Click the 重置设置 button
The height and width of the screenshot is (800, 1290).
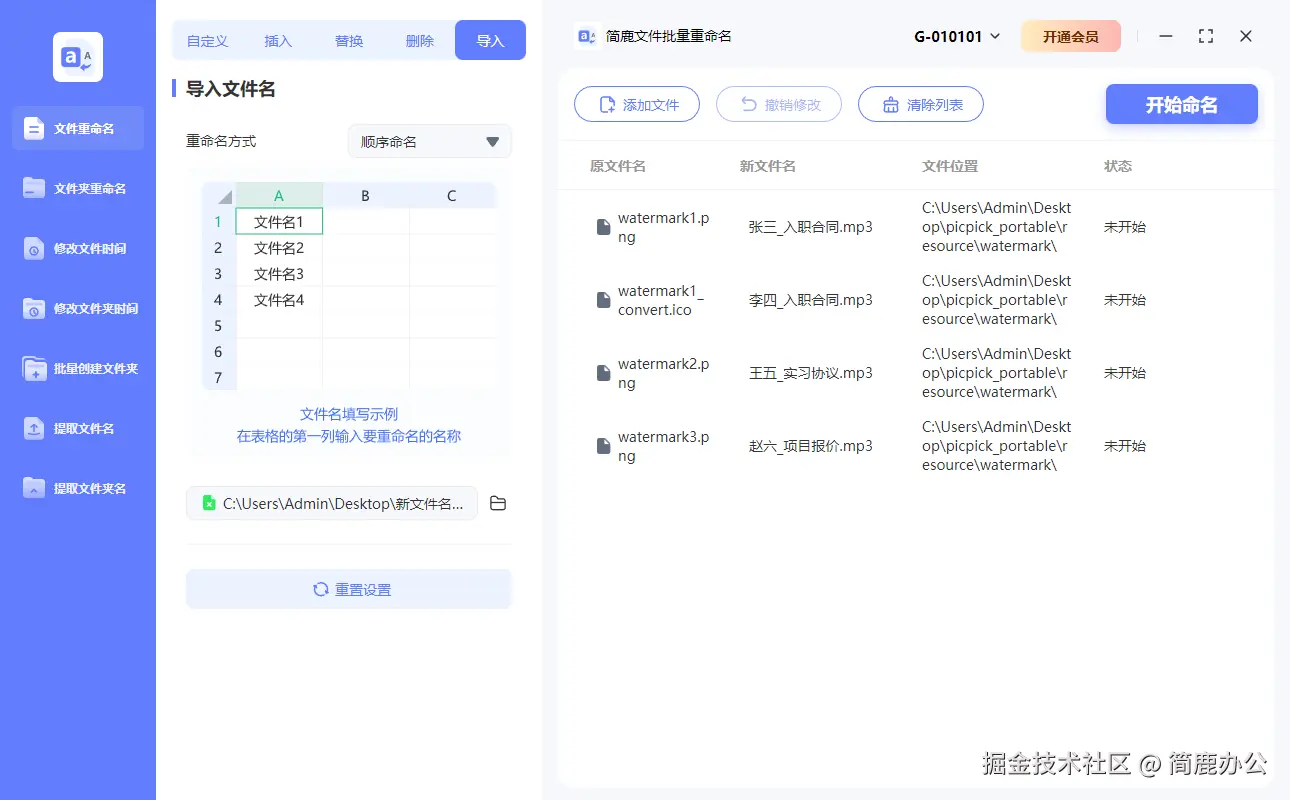(x=349, y=589)
